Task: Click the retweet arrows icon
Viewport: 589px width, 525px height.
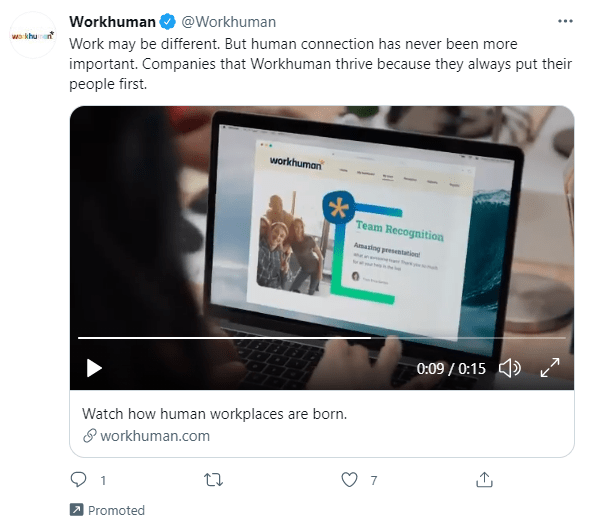Action: point(213,480)
